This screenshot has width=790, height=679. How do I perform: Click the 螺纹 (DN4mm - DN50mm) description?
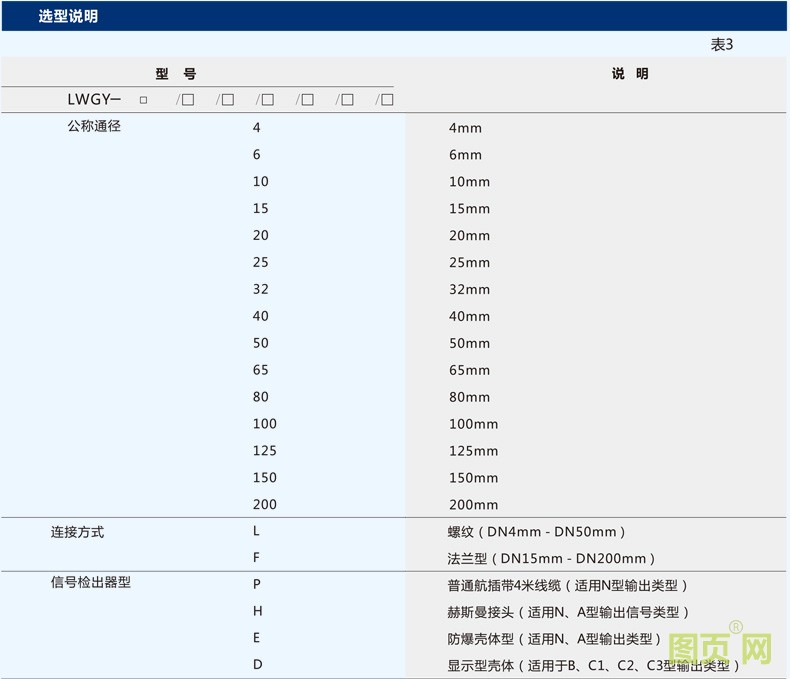pos(537,532)
